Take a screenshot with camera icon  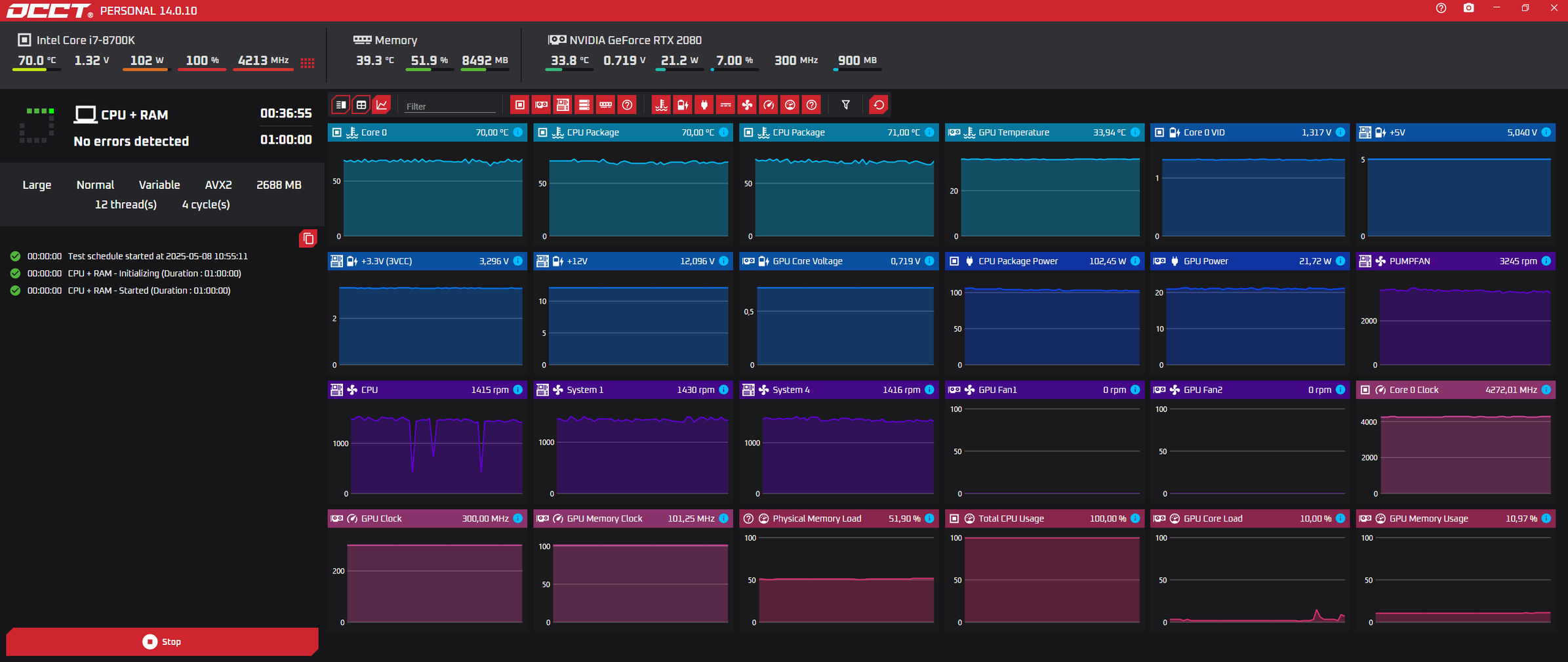(1469, 9)
